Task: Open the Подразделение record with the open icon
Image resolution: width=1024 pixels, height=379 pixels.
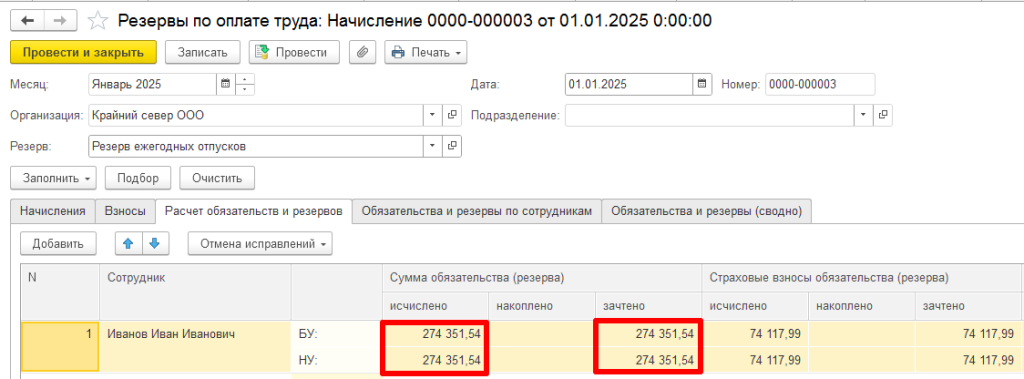Action: point(883,116)
